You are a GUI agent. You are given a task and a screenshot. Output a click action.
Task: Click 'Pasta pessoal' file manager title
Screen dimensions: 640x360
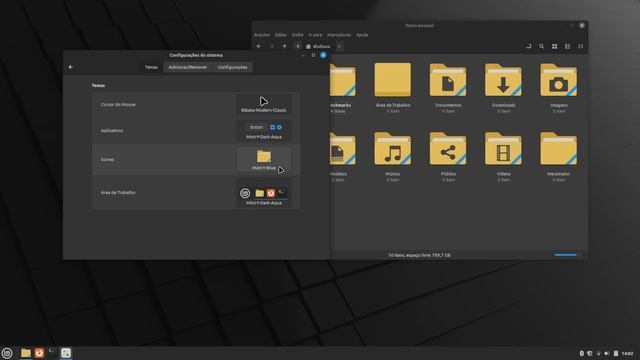pyautogui.click(x=419, y=26)
